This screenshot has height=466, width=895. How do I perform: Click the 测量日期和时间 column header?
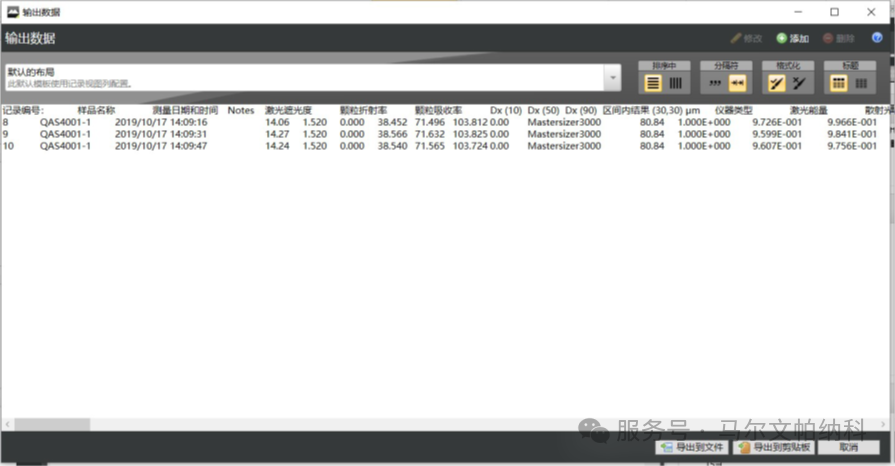click(185, 110)
